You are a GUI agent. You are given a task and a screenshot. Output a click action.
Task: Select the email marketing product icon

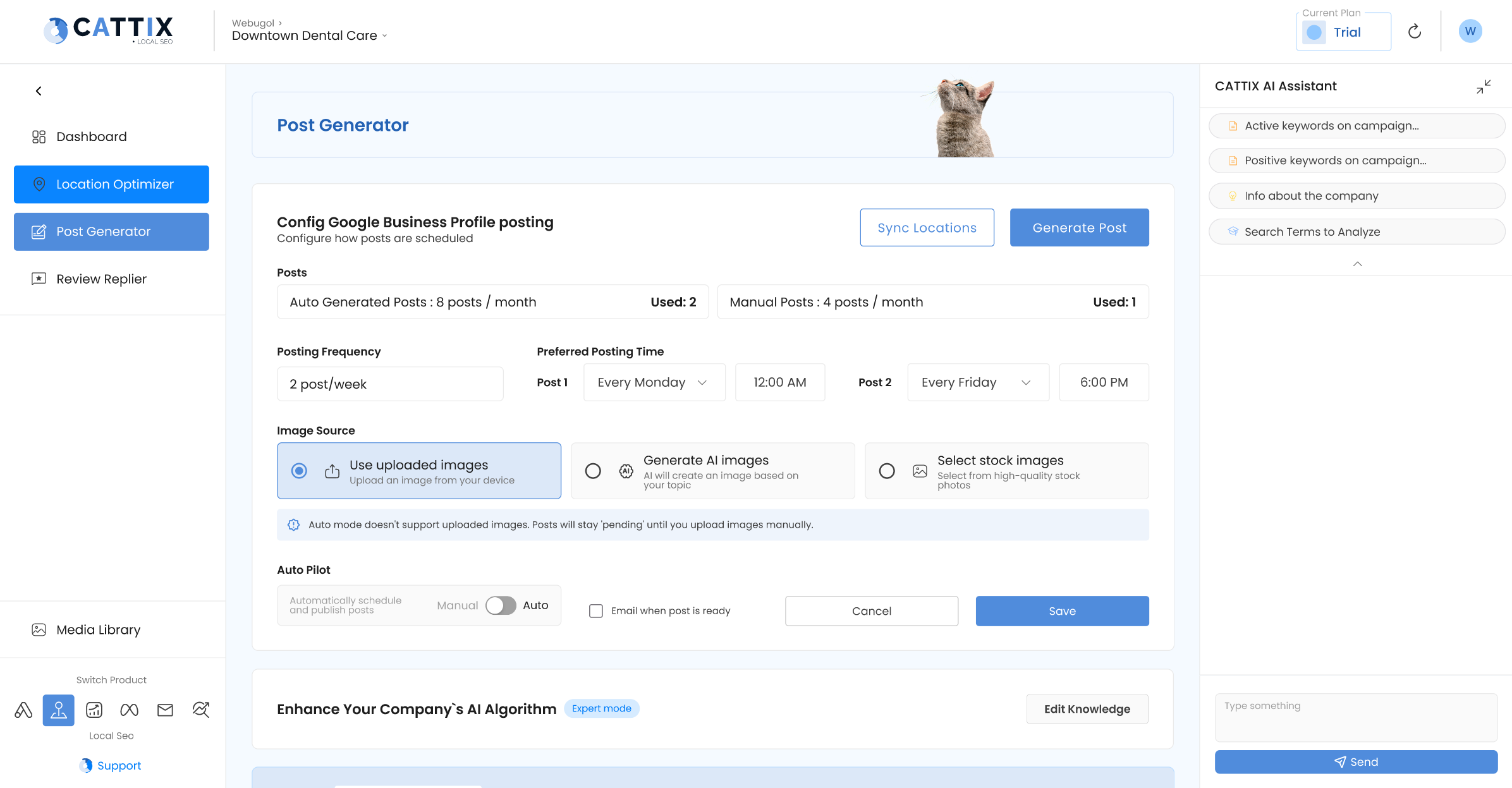pyautogui.click(x=165, y=710)
